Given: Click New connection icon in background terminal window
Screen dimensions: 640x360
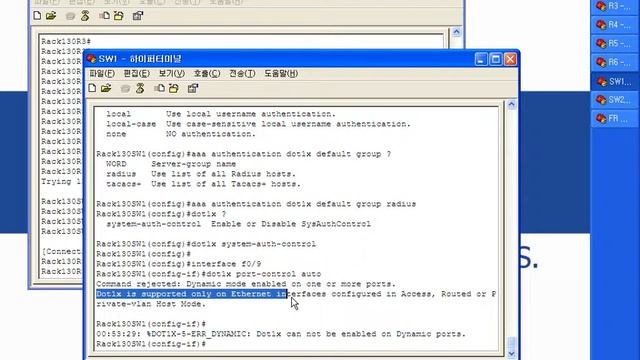Looking at the screenshot, I should pos(37,16).
